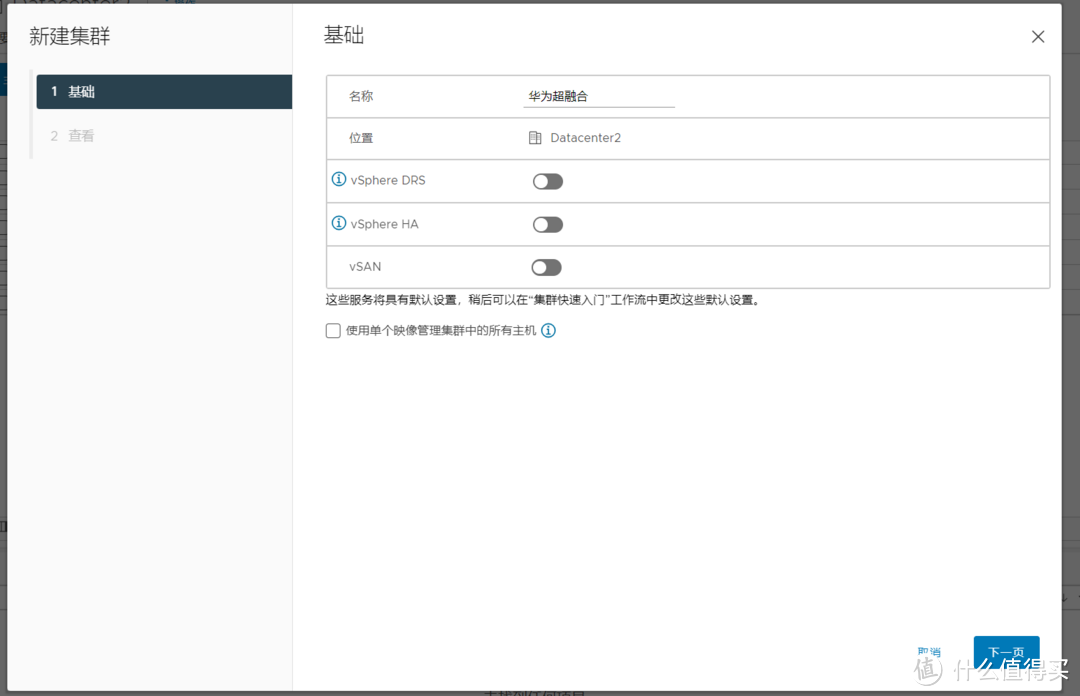The image size is (1080, 696).
Task: Turn on the vSAN toggle
Action: pyautogui.click(x=547, y=267)
